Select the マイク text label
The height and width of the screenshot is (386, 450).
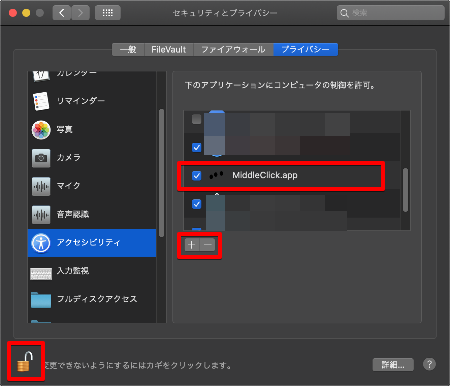(69, 186)
